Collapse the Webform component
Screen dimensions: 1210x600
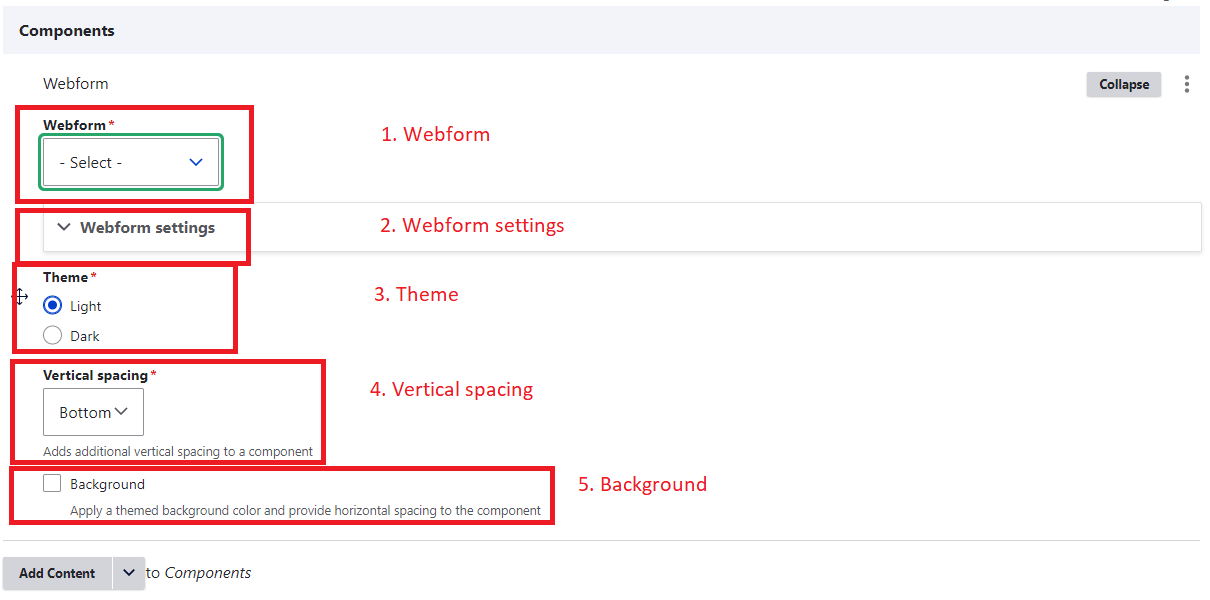pos(1123,85)
